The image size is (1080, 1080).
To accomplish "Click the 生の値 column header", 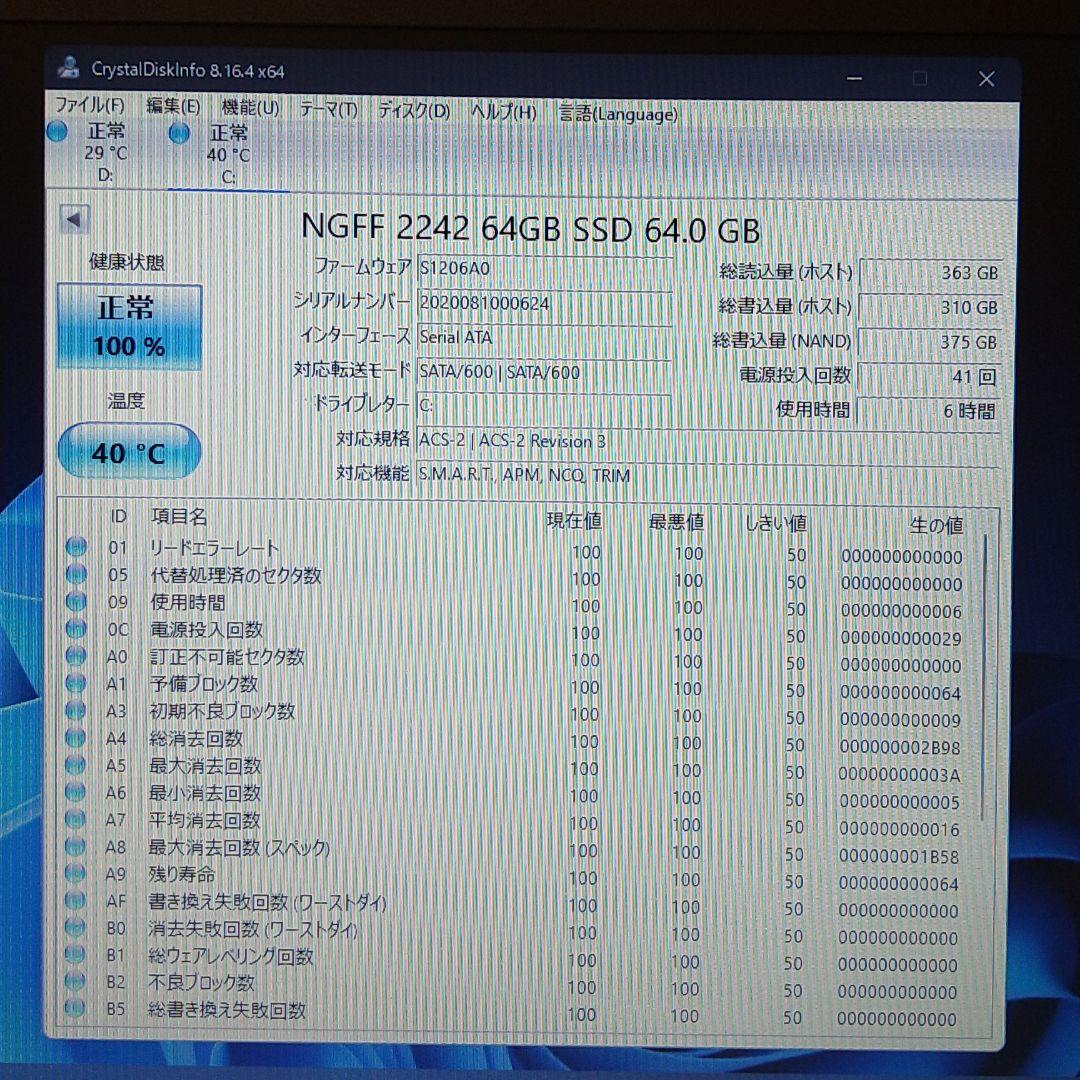I will 936,526.
